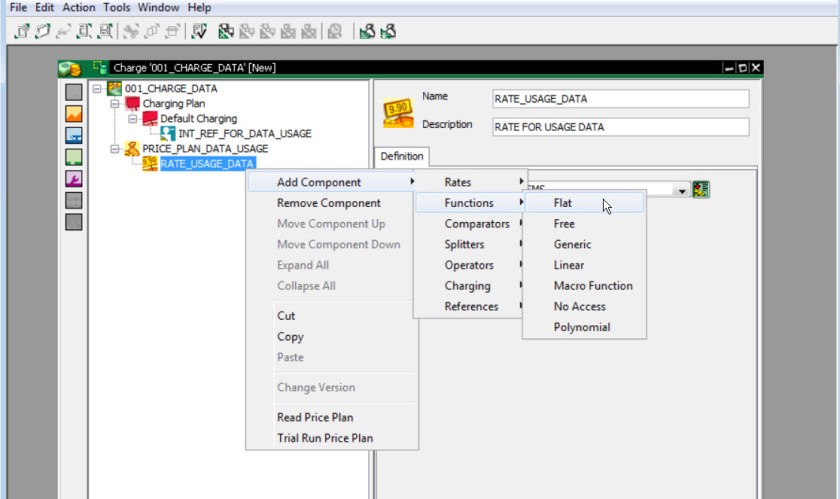Click the green board icon in the sidebar
The height and width of the screenshot is (499, 840).
pos(74,157)
